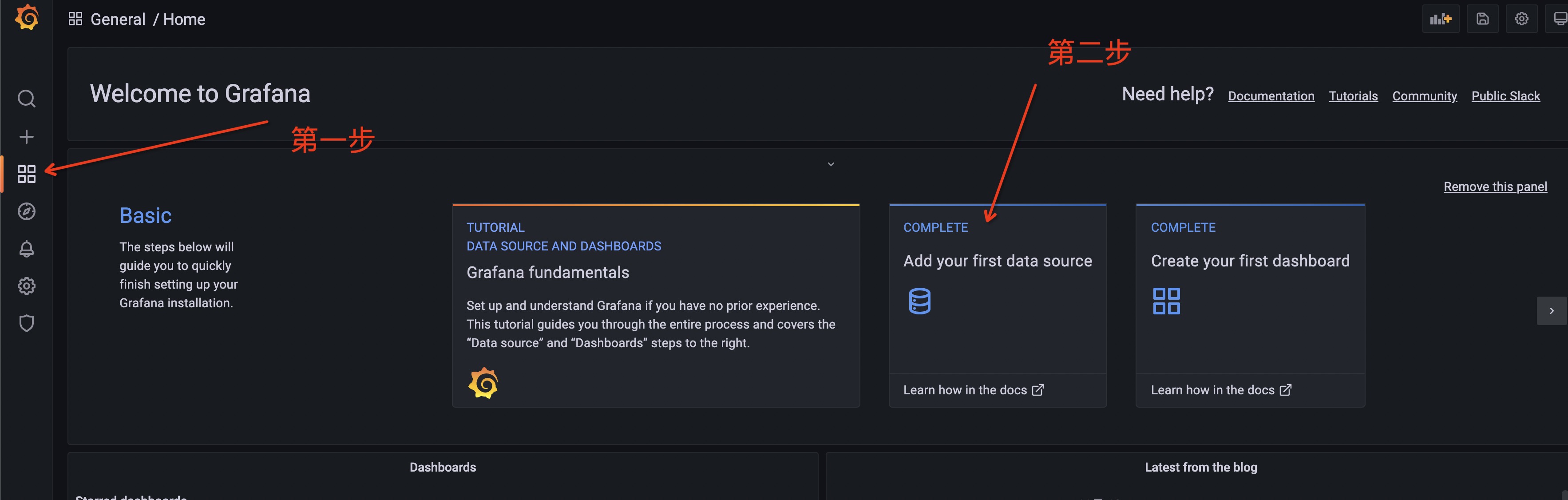Image resolution: width=1568 pixels, height=500 pixels.
Task: Open the Grafana fundamentals tutorial card
Action: pos(656,306)
